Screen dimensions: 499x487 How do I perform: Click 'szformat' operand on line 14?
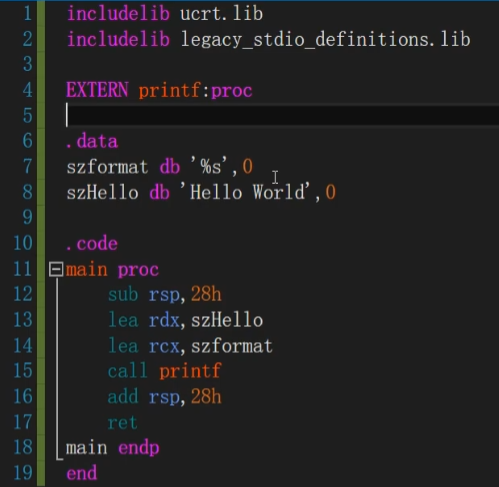[x=232, y=346]
